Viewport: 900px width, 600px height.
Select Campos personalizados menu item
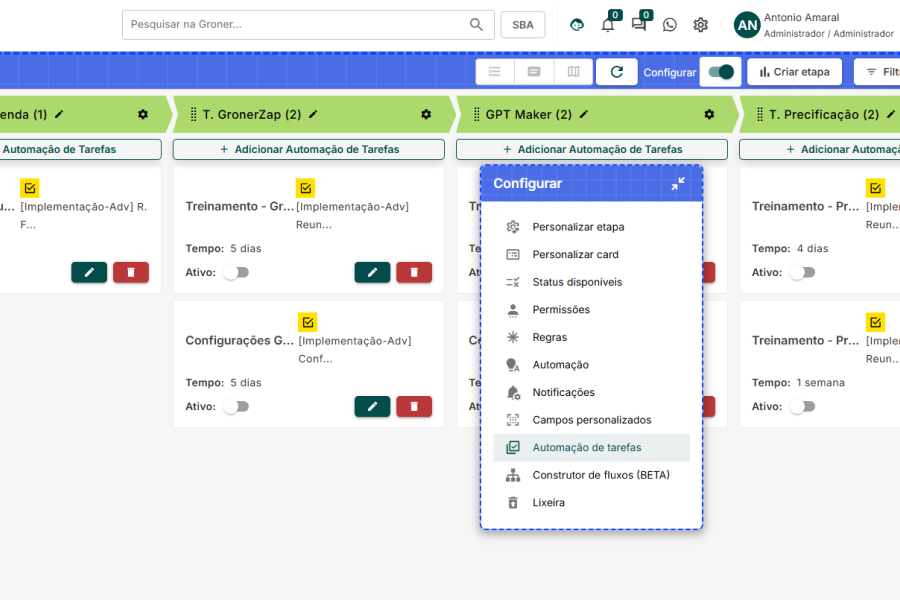(x=591, y=420)
